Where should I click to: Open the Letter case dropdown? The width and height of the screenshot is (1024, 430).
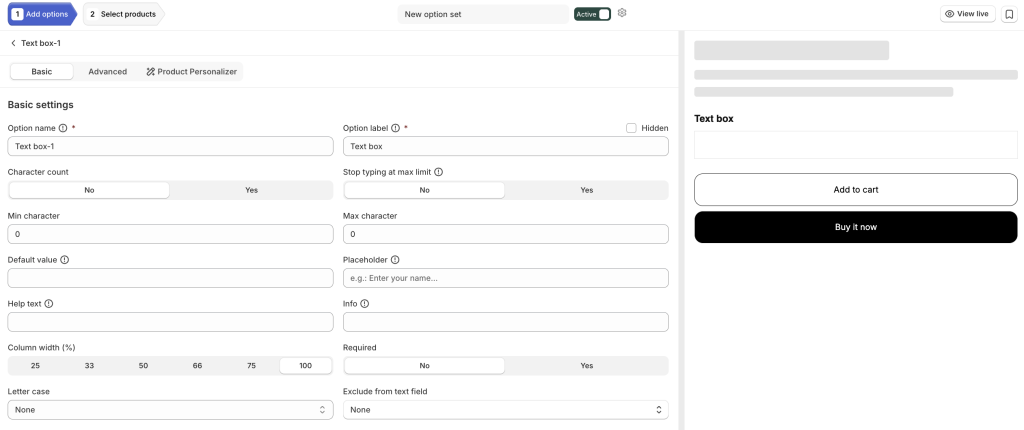[170, 410]
